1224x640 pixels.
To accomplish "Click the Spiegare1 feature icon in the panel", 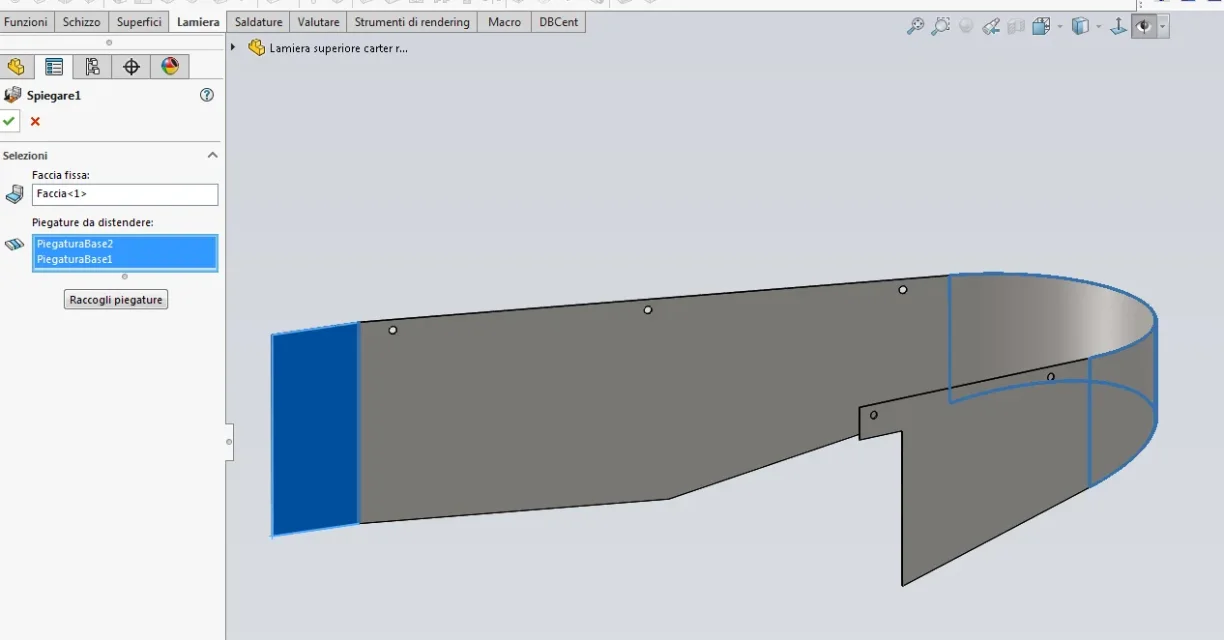I will pos(13,95).
